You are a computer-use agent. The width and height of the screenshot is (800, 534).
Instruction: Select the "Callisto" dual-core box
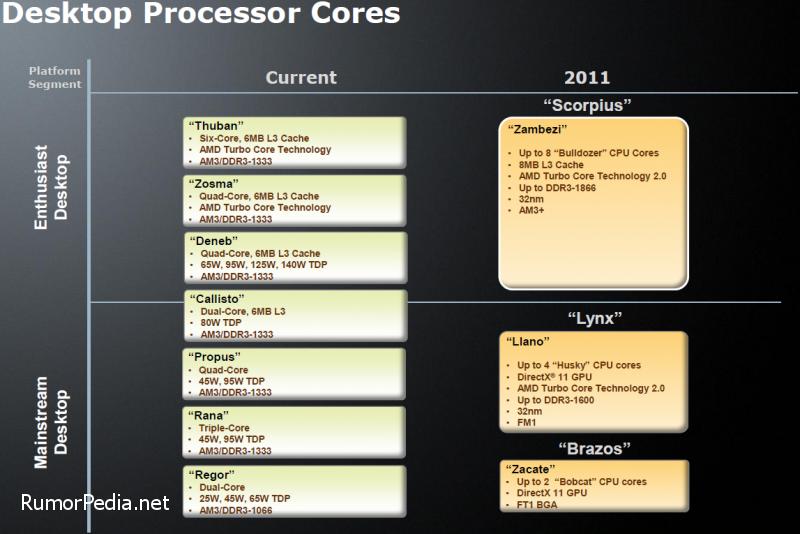[x=296, y=316]
